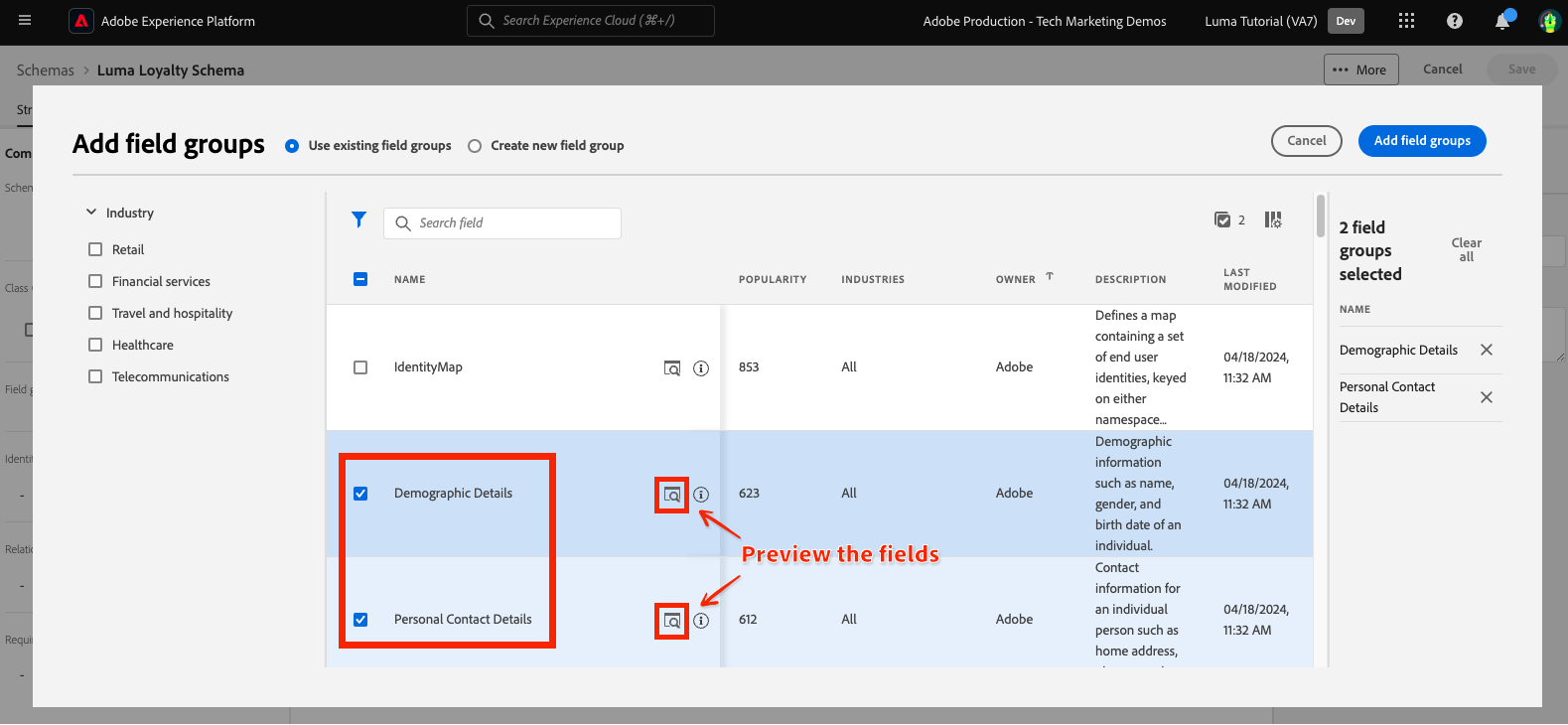Image resolution: width=1568 pixels, height=725 pixels.
Task: Select Use existing field groups option
Action: point(292,146)
